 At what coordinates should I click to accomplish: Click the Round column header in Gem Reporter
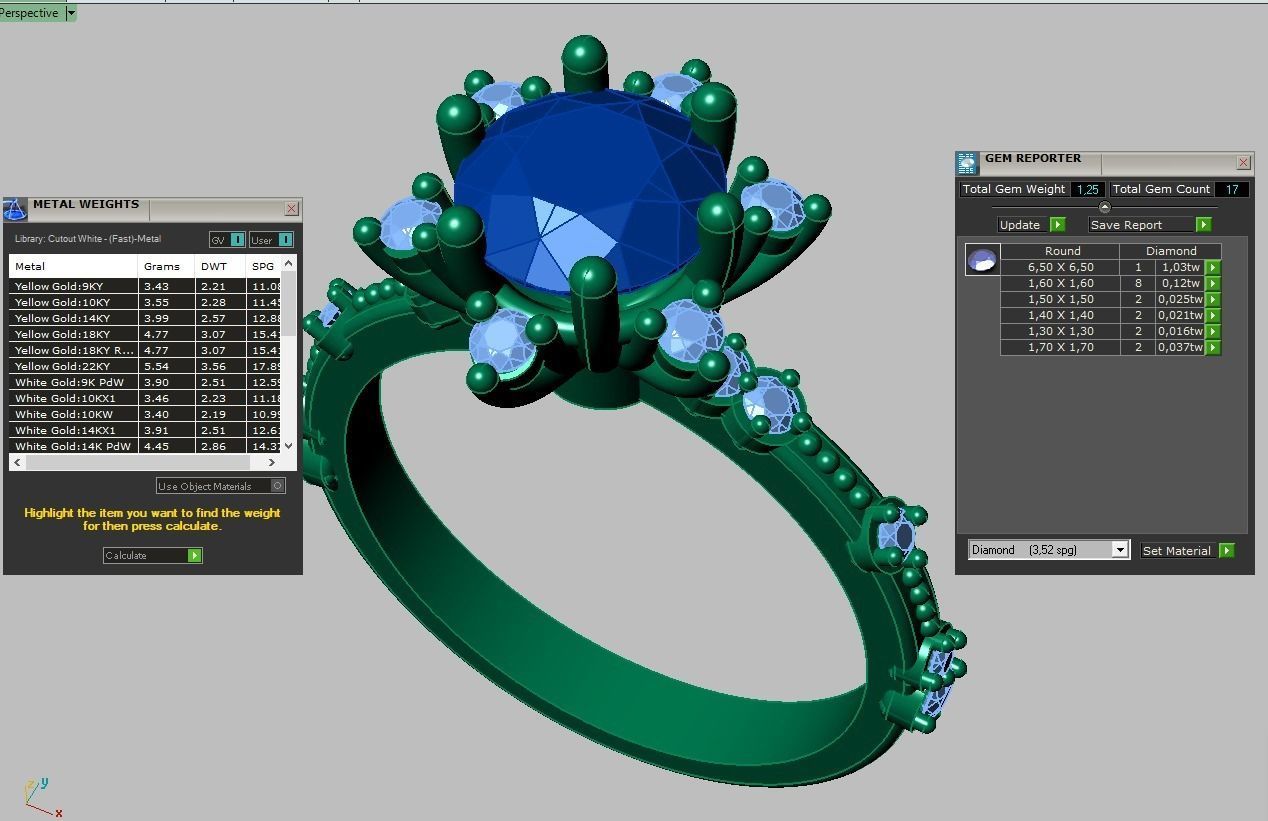click(1062, 251)
